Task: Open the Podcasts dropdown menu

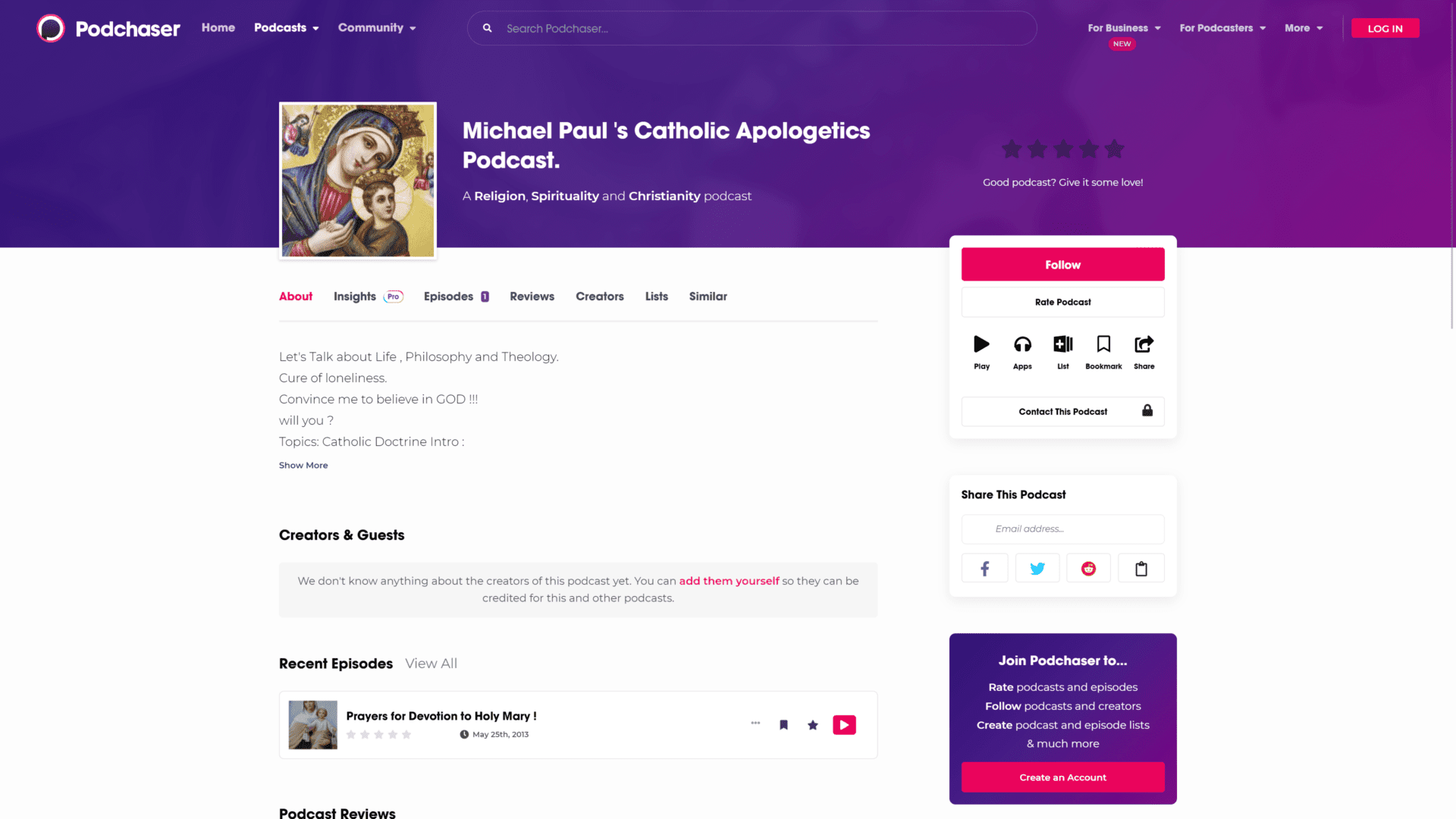Action: click(x=287, y=27)
